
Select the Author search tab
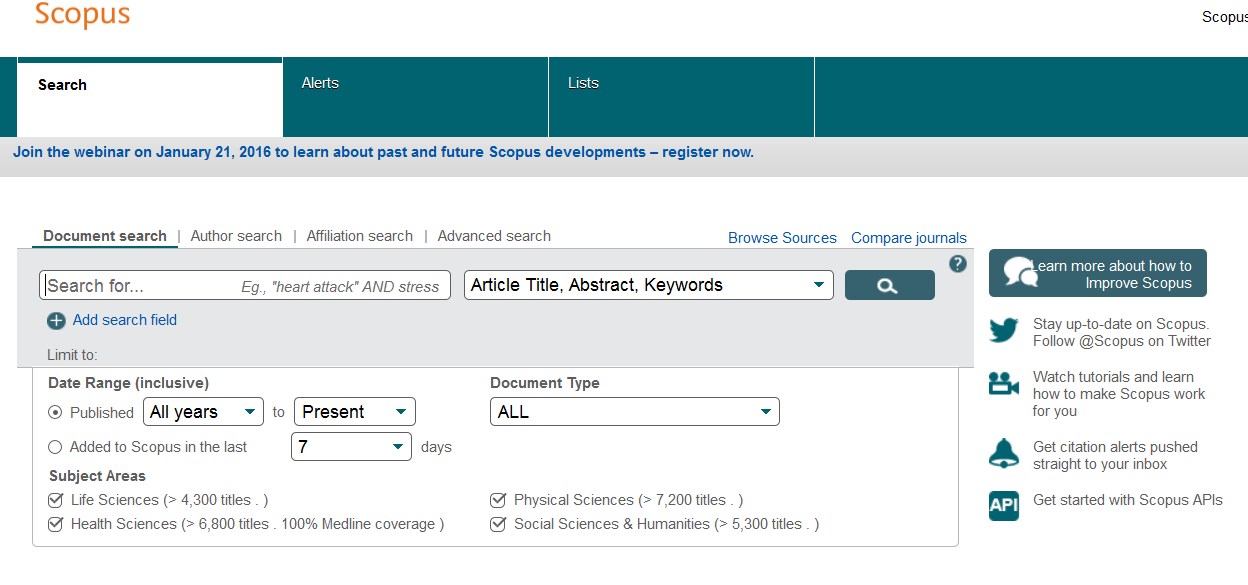coord(236,236)
